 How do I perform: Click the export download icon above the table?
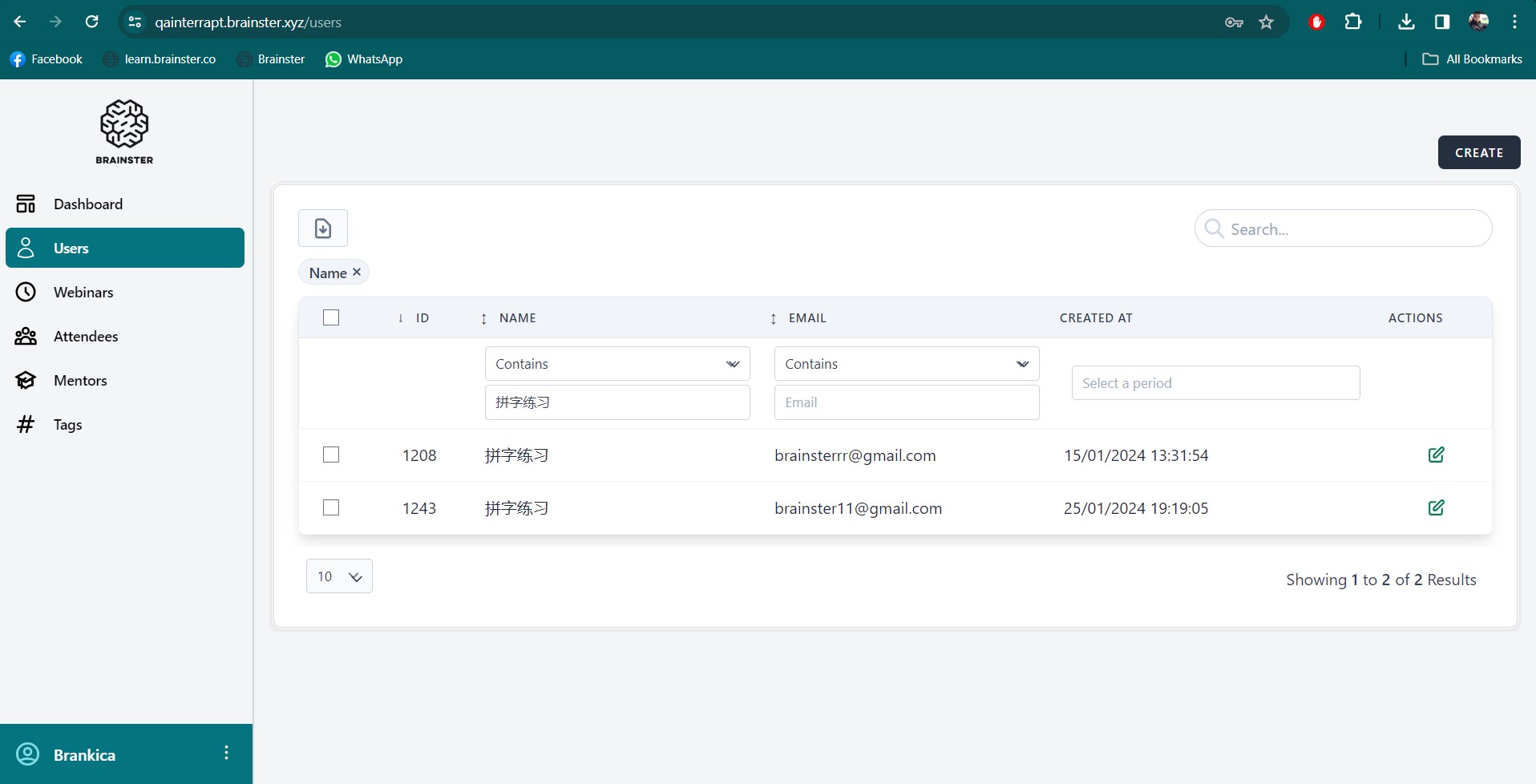coord(322,228)
